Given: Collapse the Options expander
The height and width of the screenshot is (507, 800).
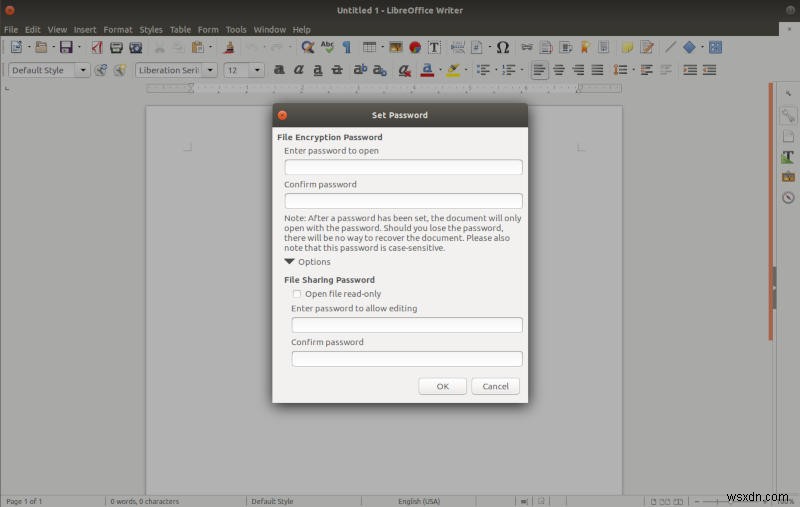Looking at the screenshot, I should point(289,262).
